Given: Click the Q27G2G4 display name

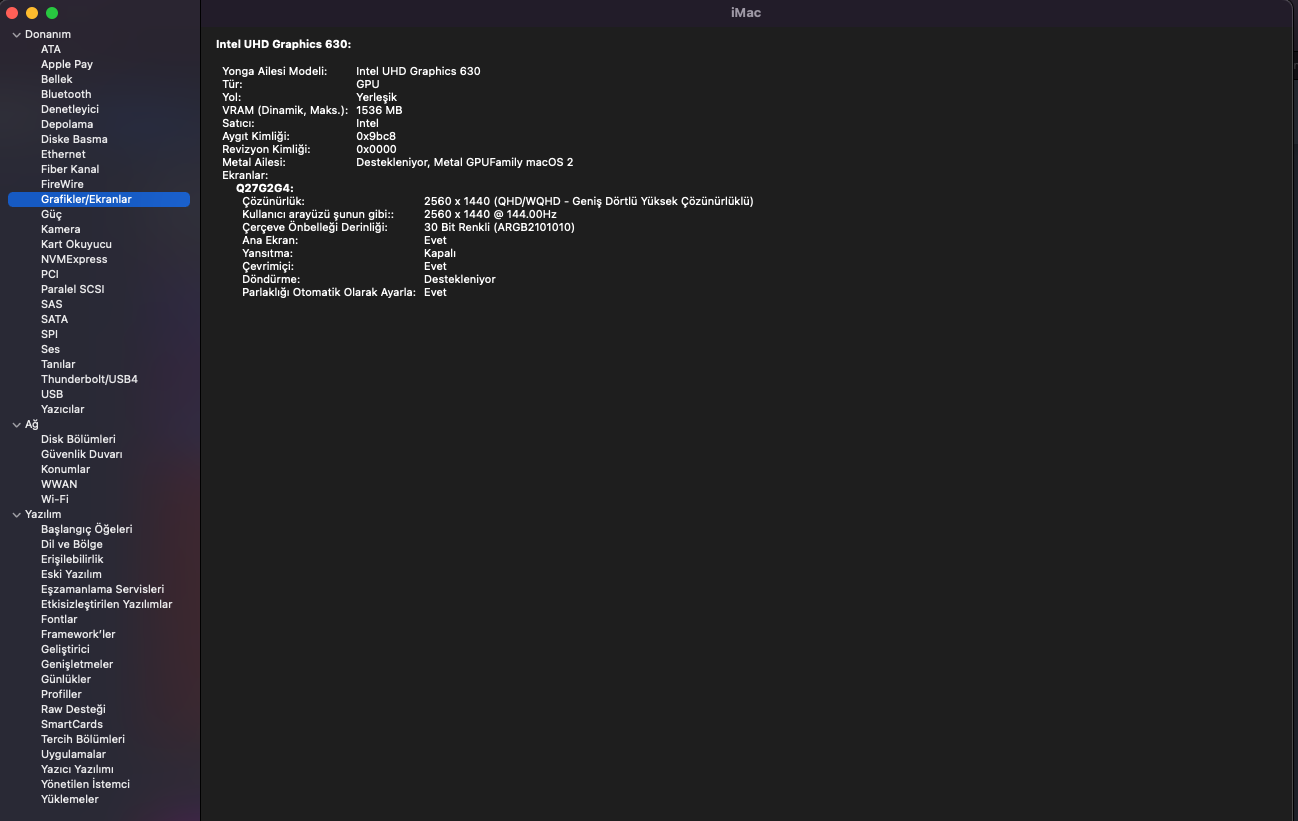Looking at the screenshot, I should point(265,188).
